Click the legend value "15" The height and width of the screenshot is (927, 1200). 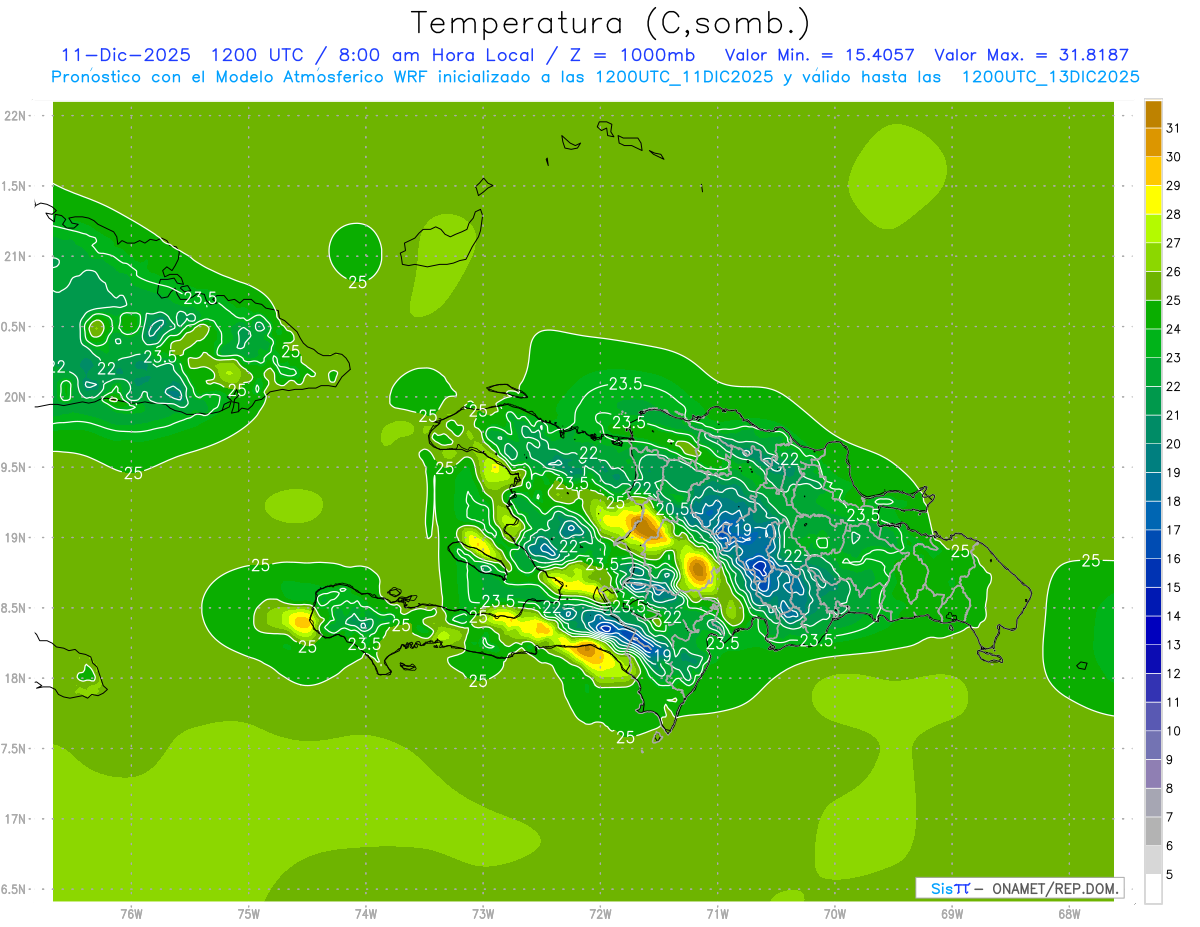[1173, 588]
